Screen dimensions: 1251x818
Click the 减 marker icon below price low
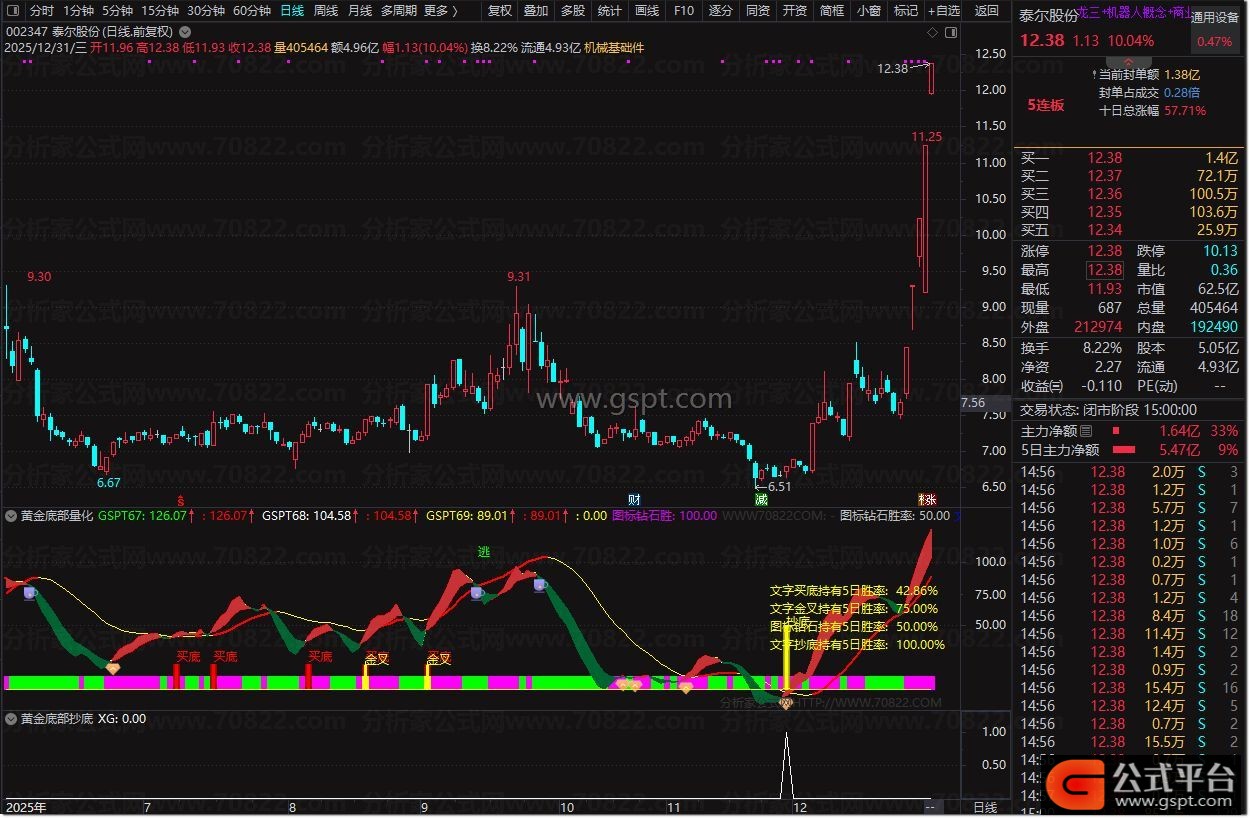(x=761, y=499)
